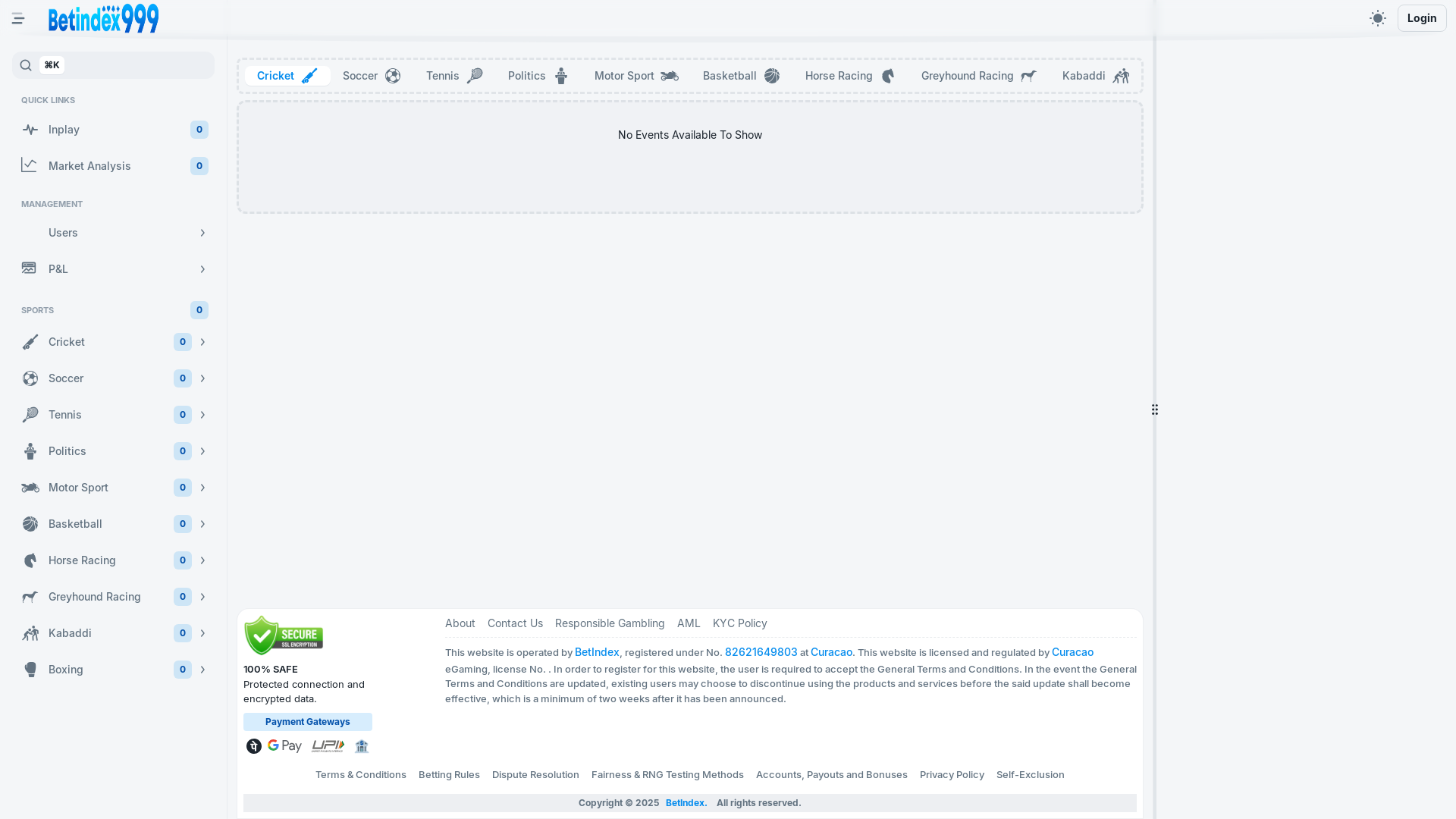
Task: Click the UPI payment logo
Action: pos(328,746)
